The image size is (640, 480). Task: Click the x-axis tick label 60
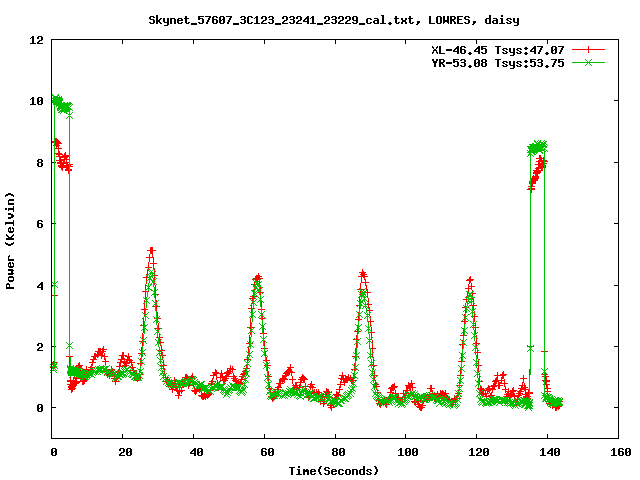click(267, 452)
